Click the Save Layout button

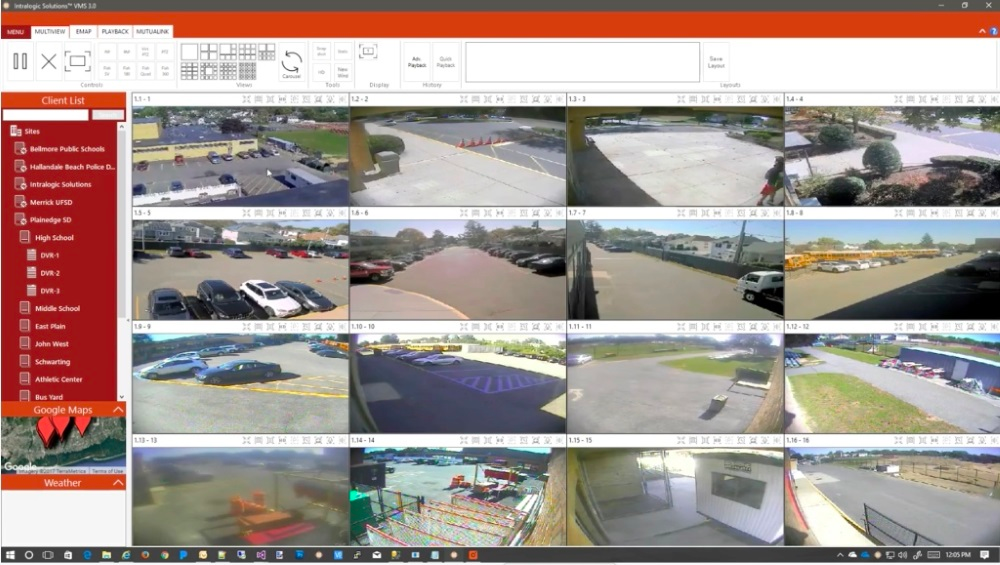[x=716, y=62]
